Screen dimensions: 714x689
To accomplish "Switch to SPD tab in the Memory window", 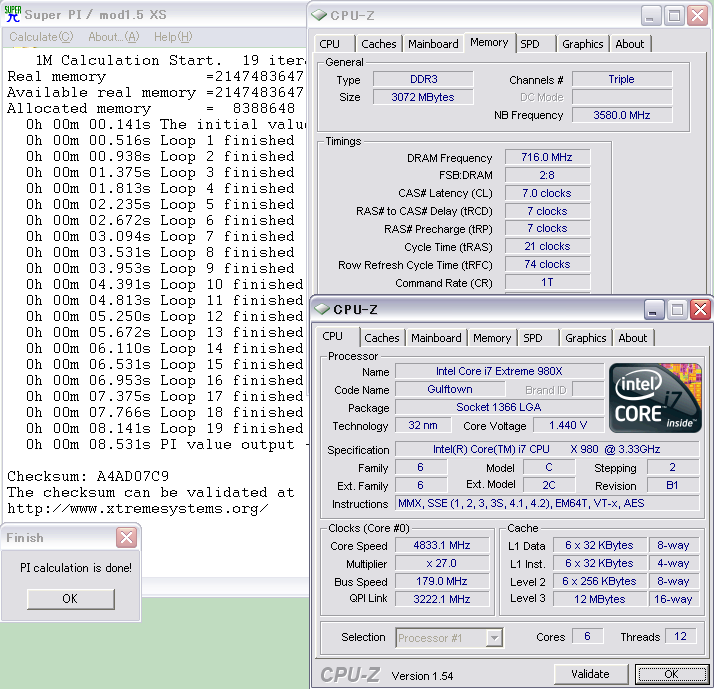I will [536, 44].
